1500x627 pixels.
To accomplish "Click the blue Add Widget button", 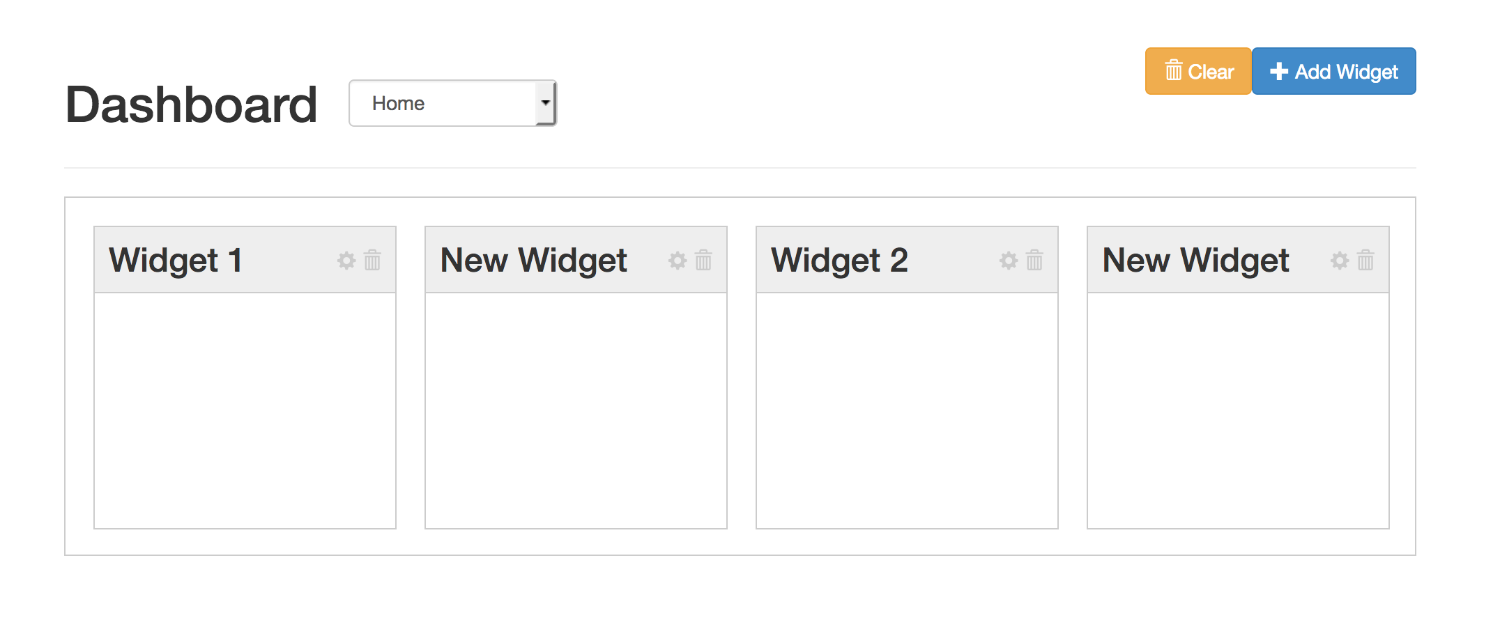I will coord(1333,72).
